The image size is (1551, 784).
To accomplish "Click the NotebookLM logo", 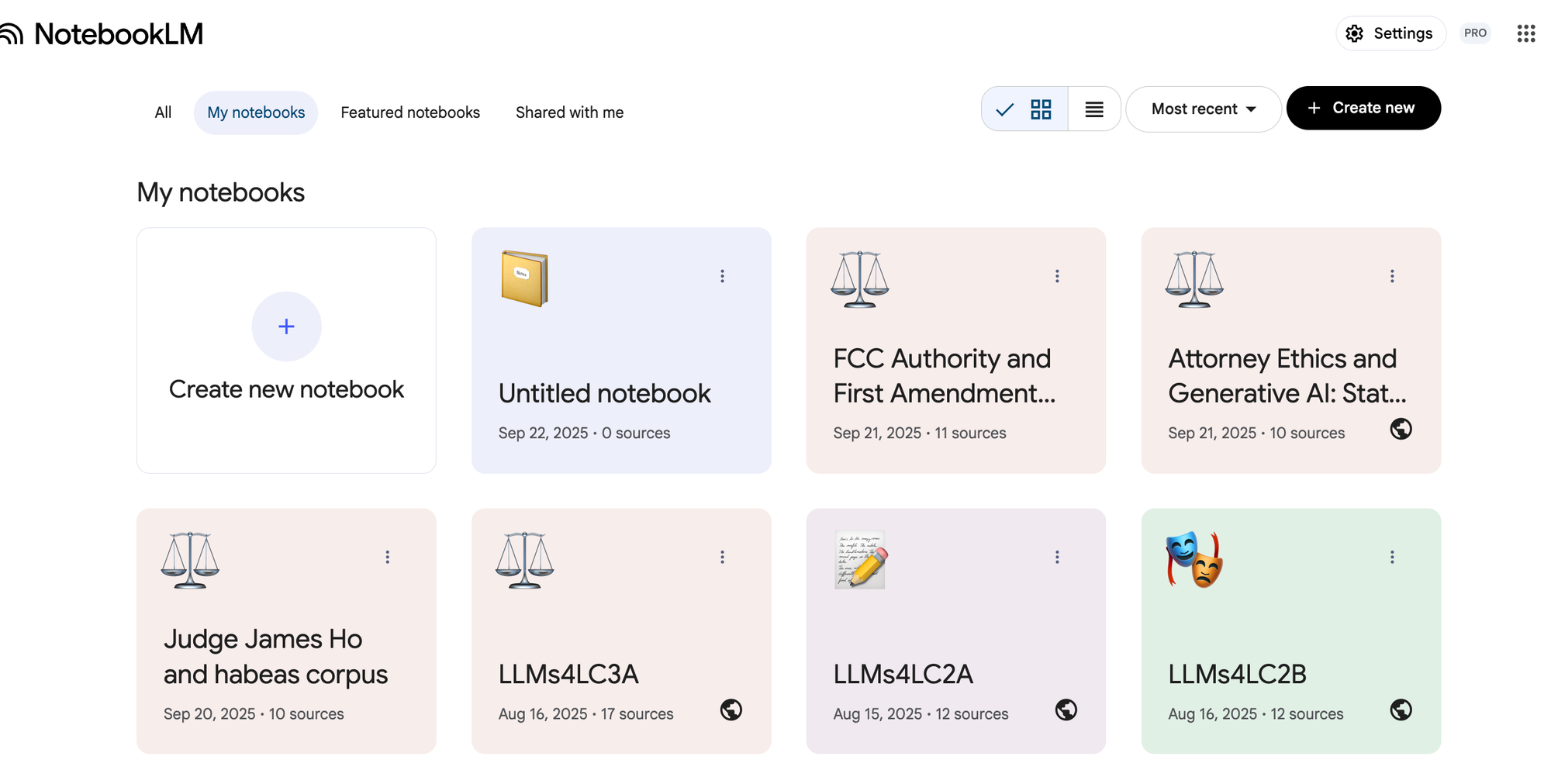I will 102,34.
